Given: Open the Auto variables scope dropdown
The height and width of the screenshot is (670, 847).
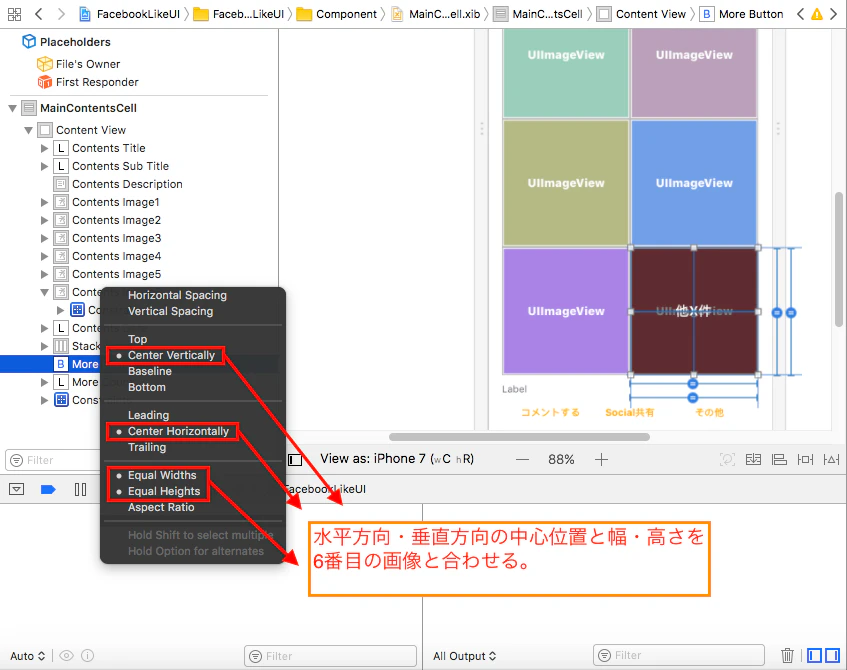Looking at the screenshot, I should pos(28,656).
